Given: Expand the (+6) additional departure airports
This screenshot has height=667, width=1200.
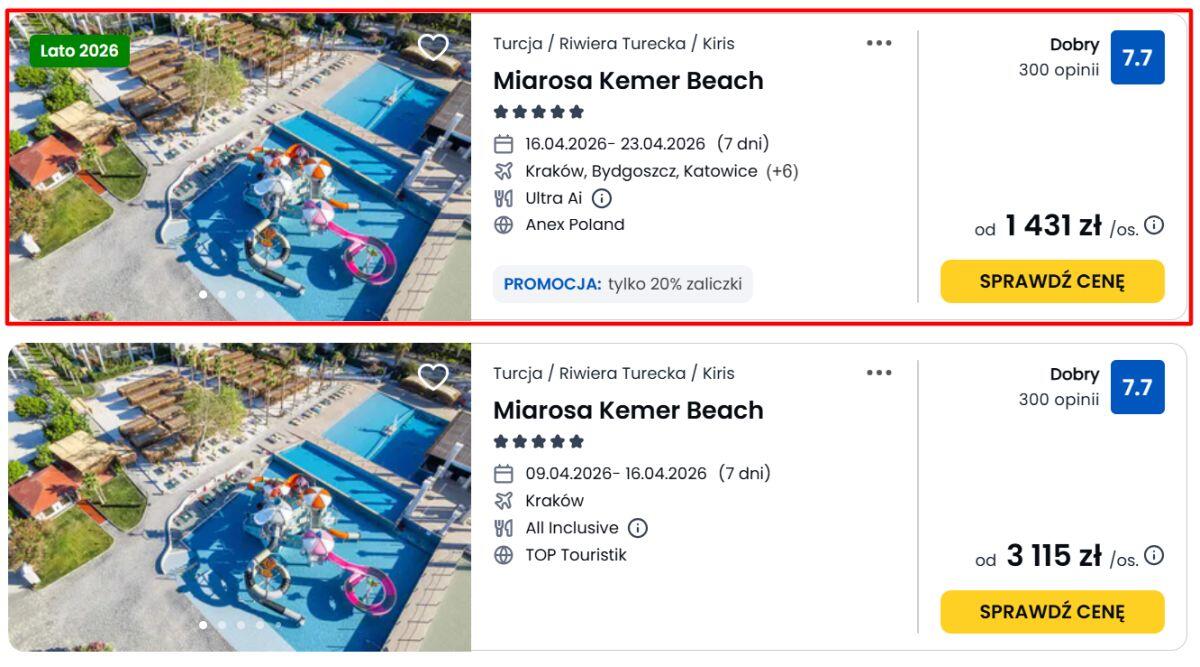Looking at the screenshot, I should (x=782, y=171).
